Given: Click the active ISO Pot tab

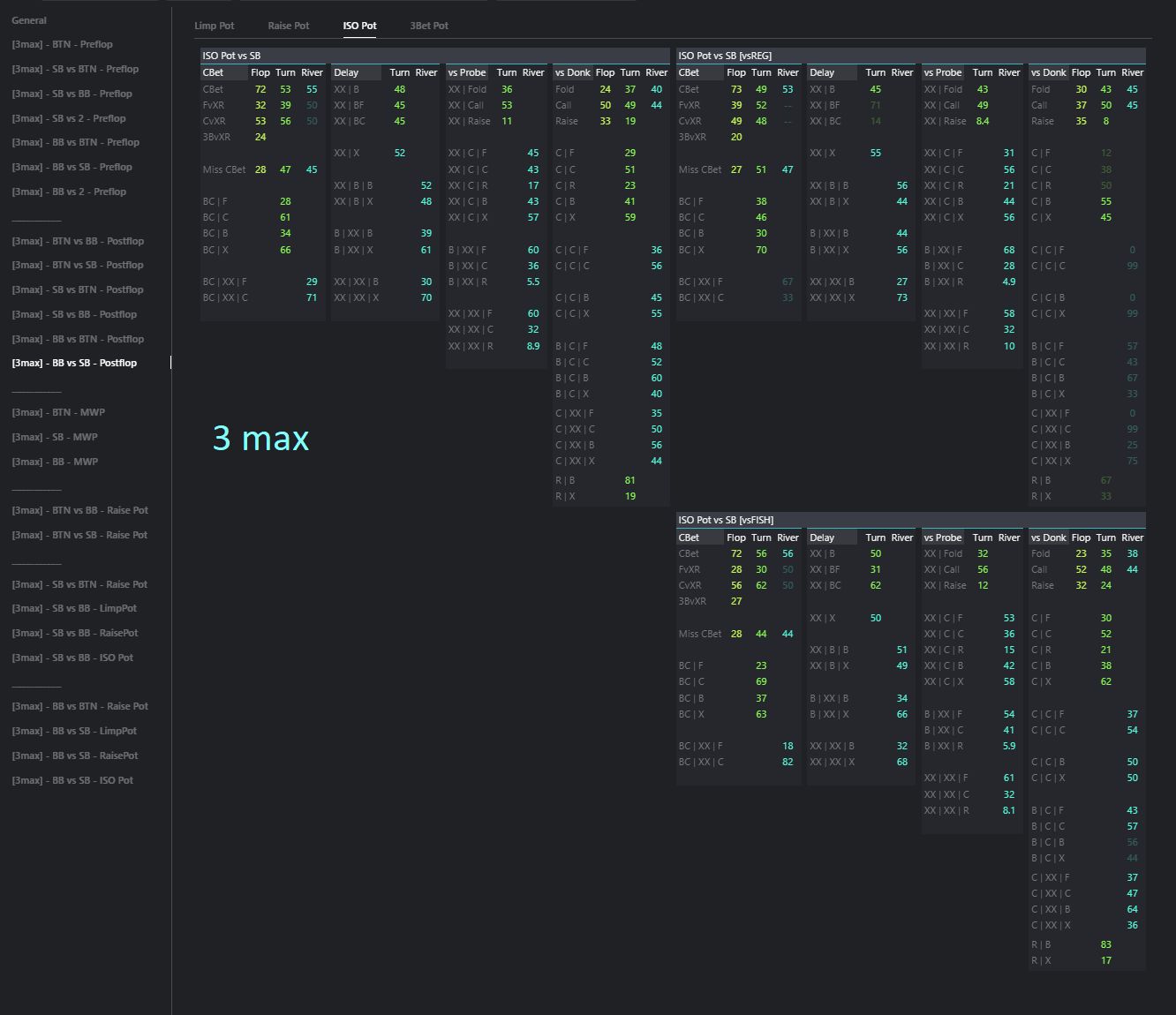Looking at the screenshot, I should coord(359,26).
